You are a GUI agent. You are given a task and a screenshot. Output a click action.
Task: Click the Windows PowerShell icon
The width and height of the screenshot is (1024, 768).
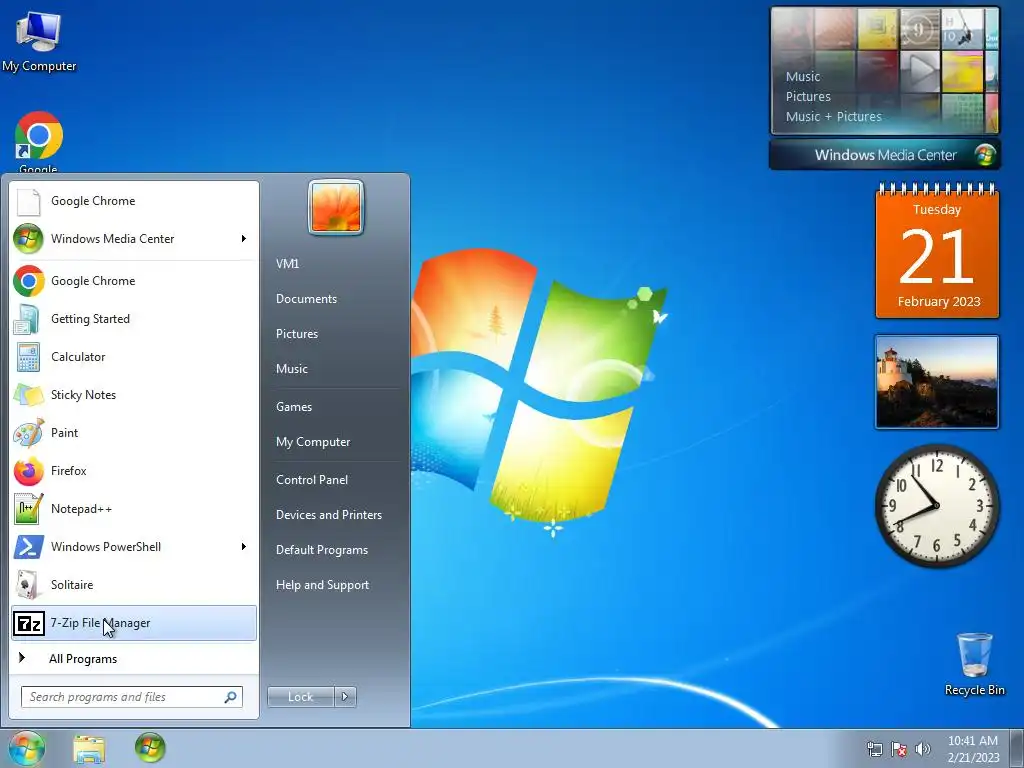tap(28, 547)
